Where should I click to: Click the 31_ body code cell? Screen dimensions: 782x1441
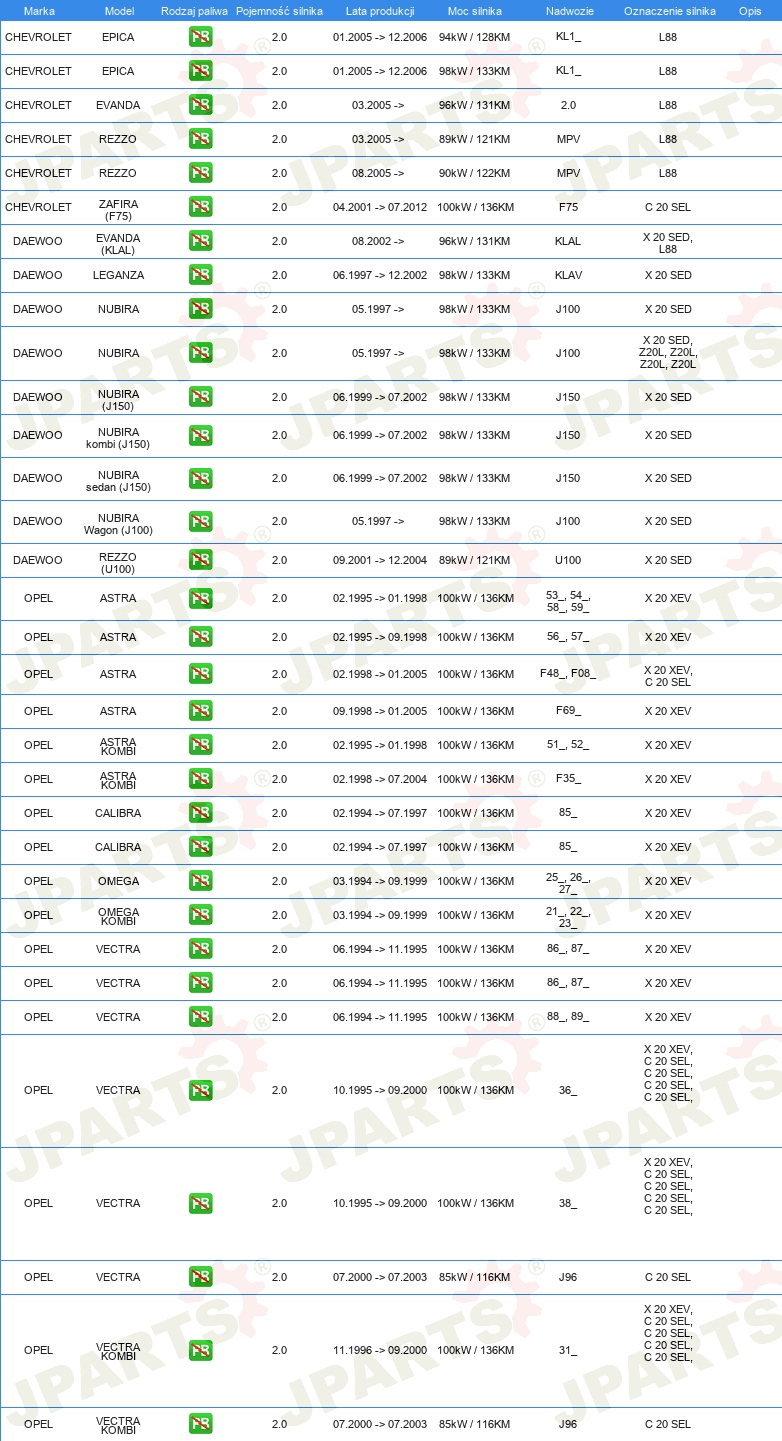point(568,1350)
